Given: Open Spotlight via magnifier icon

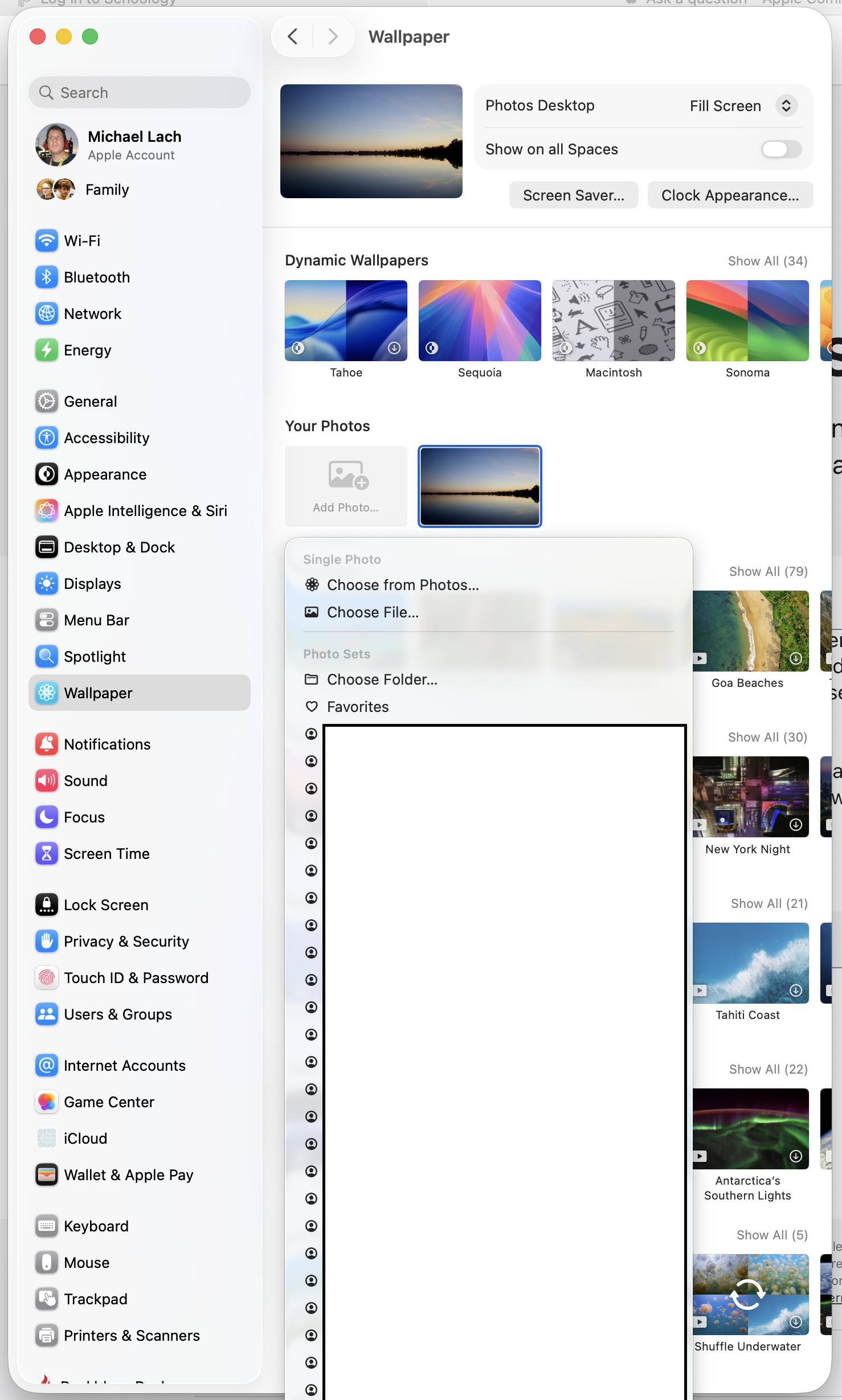Looking at the screenshot, I should (47, 657).
